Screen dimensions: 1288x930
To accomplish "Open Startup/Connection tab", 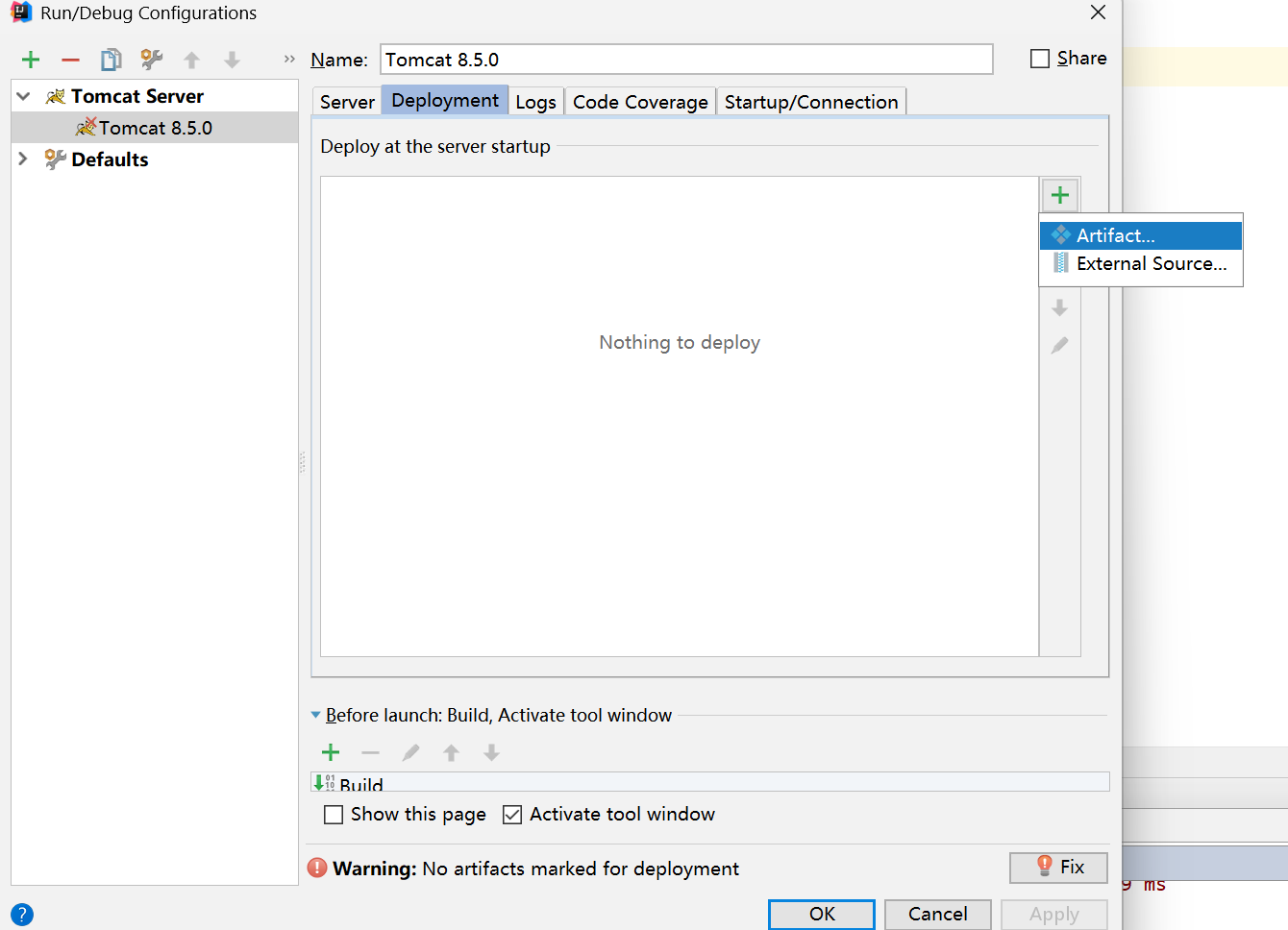I will (x=811, y=102).
